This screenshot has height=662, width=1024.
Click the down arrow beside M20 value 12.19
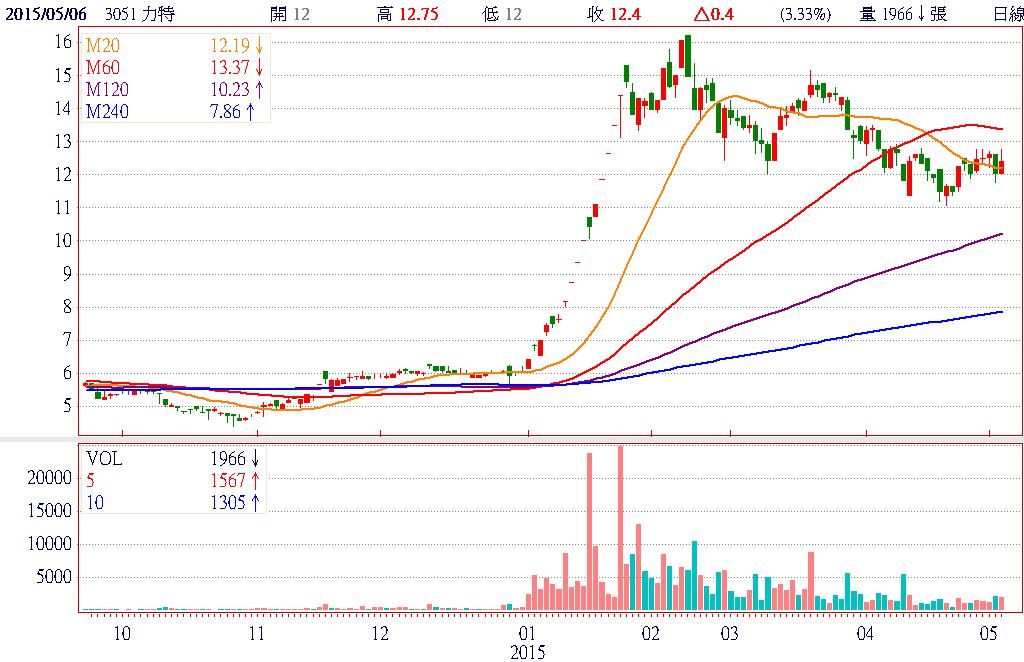coord(259,47)
